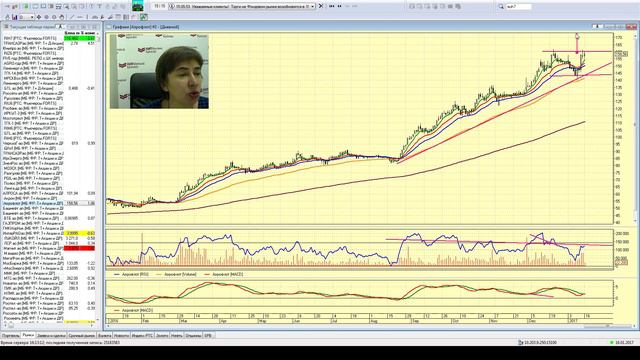Click the search input field
Viewport: 640px width, 360px height.
point(518,7)
